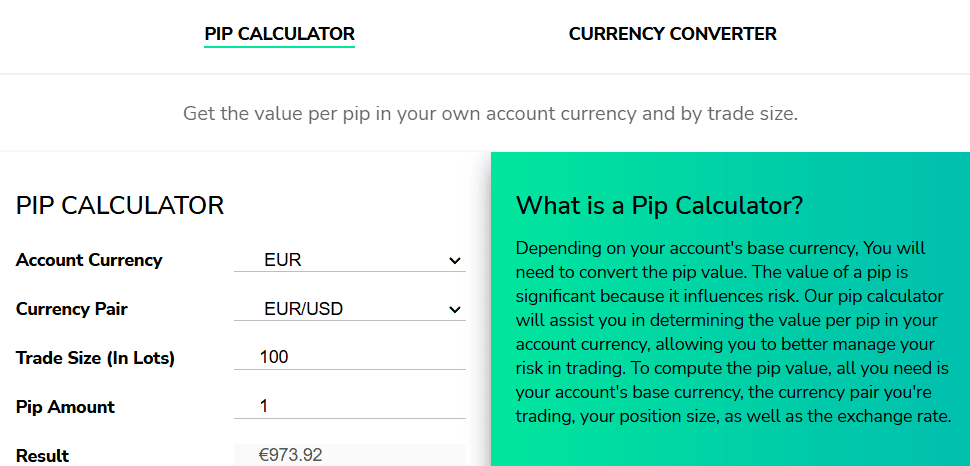970x466 pixels.
Task: Focus the Pip Amount input field
Action: (350, 406)
